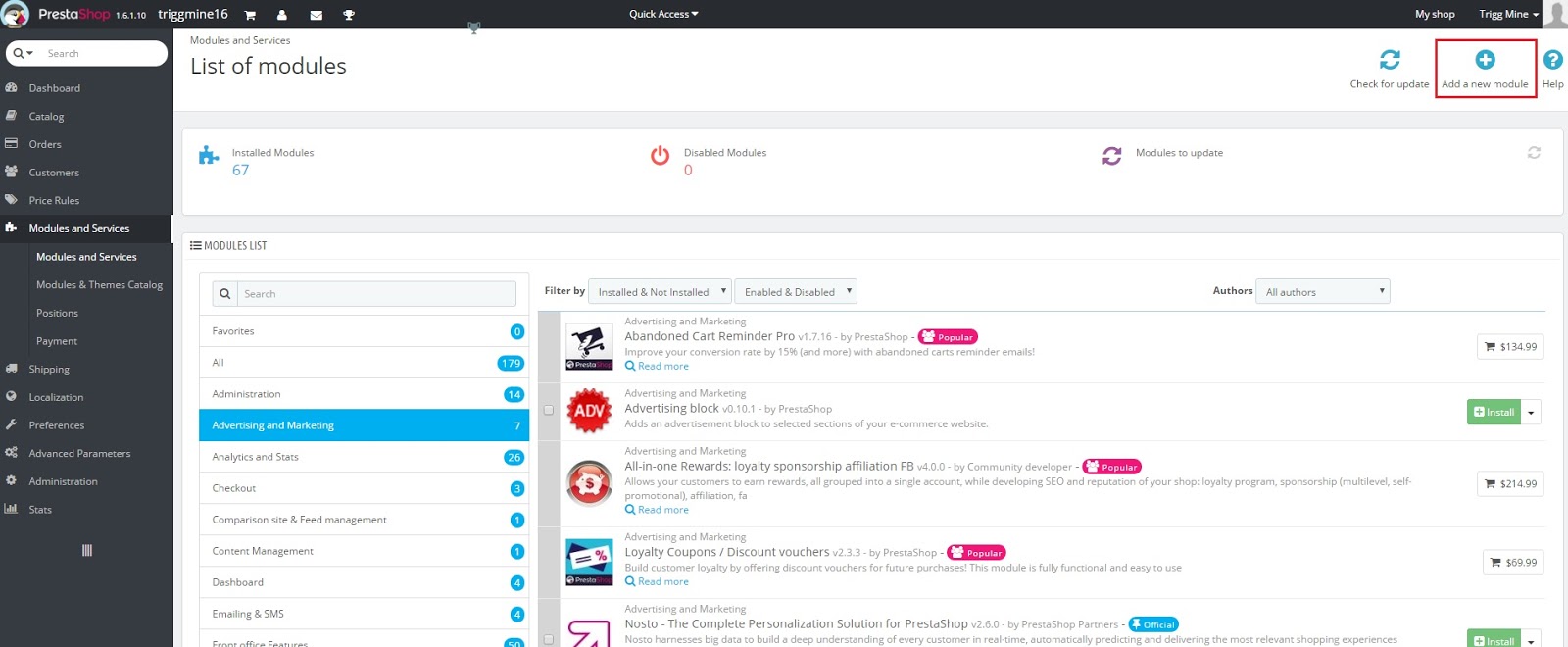
Task: Open Modules & Themes Catalog submenu
Action: click(99, 285)
